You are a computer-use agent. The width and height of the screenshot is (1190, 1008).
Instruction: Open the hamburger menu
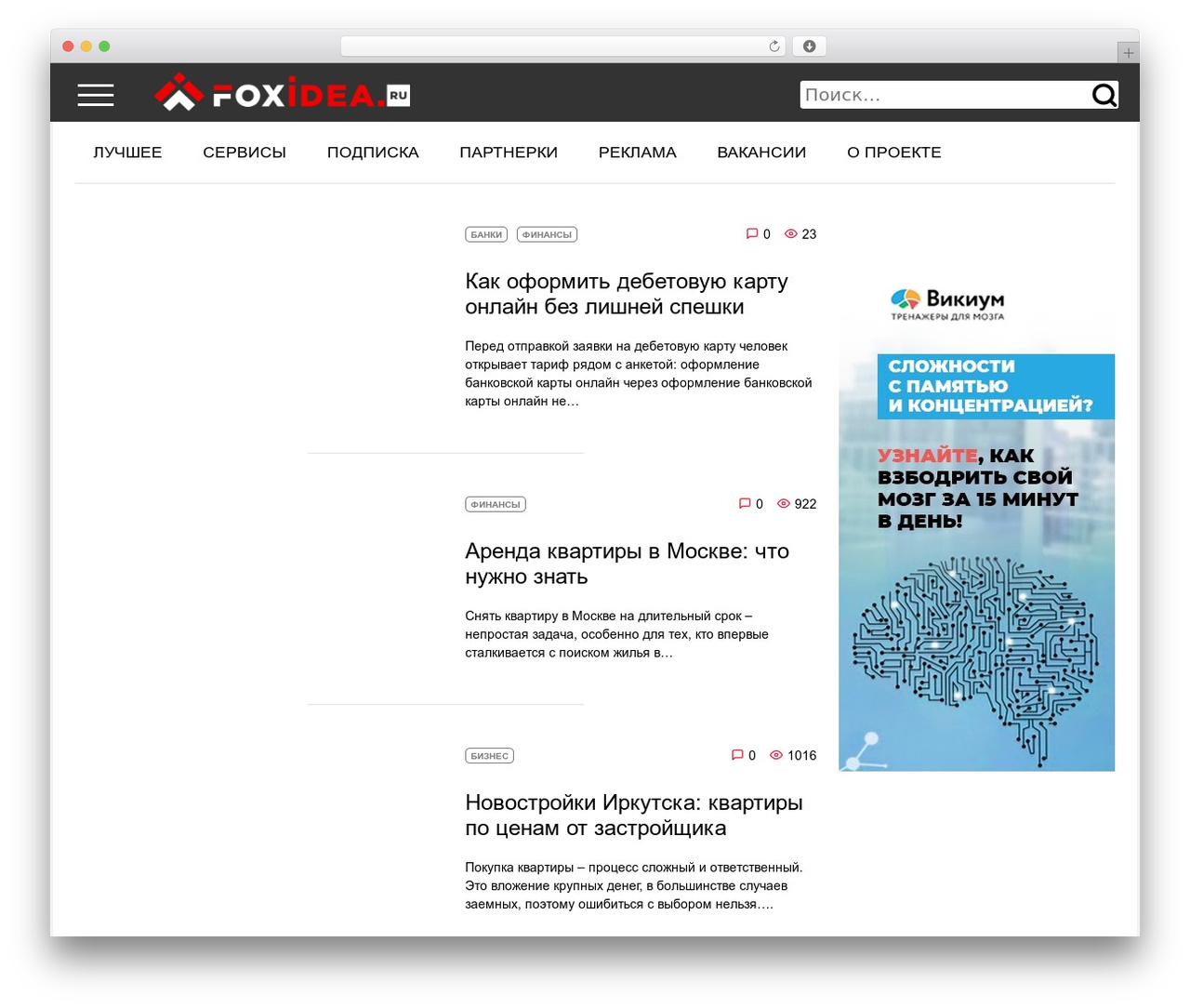[x=96, y=95]
